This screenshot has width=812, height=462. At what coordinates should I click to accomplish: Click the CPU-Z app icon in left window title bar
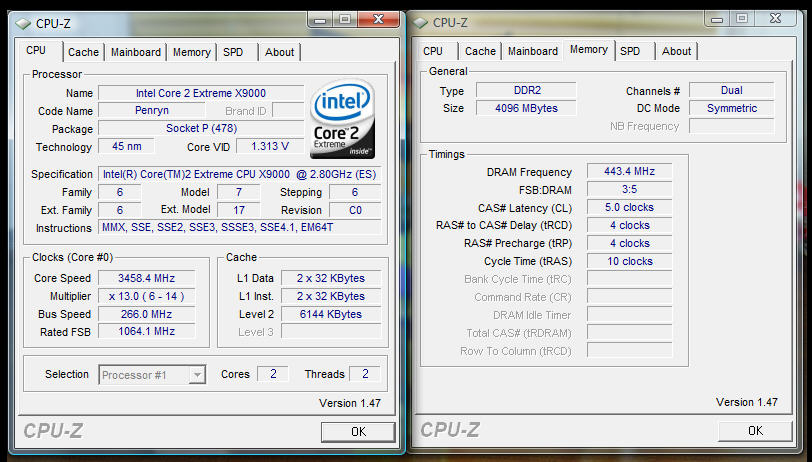(23, 23)
